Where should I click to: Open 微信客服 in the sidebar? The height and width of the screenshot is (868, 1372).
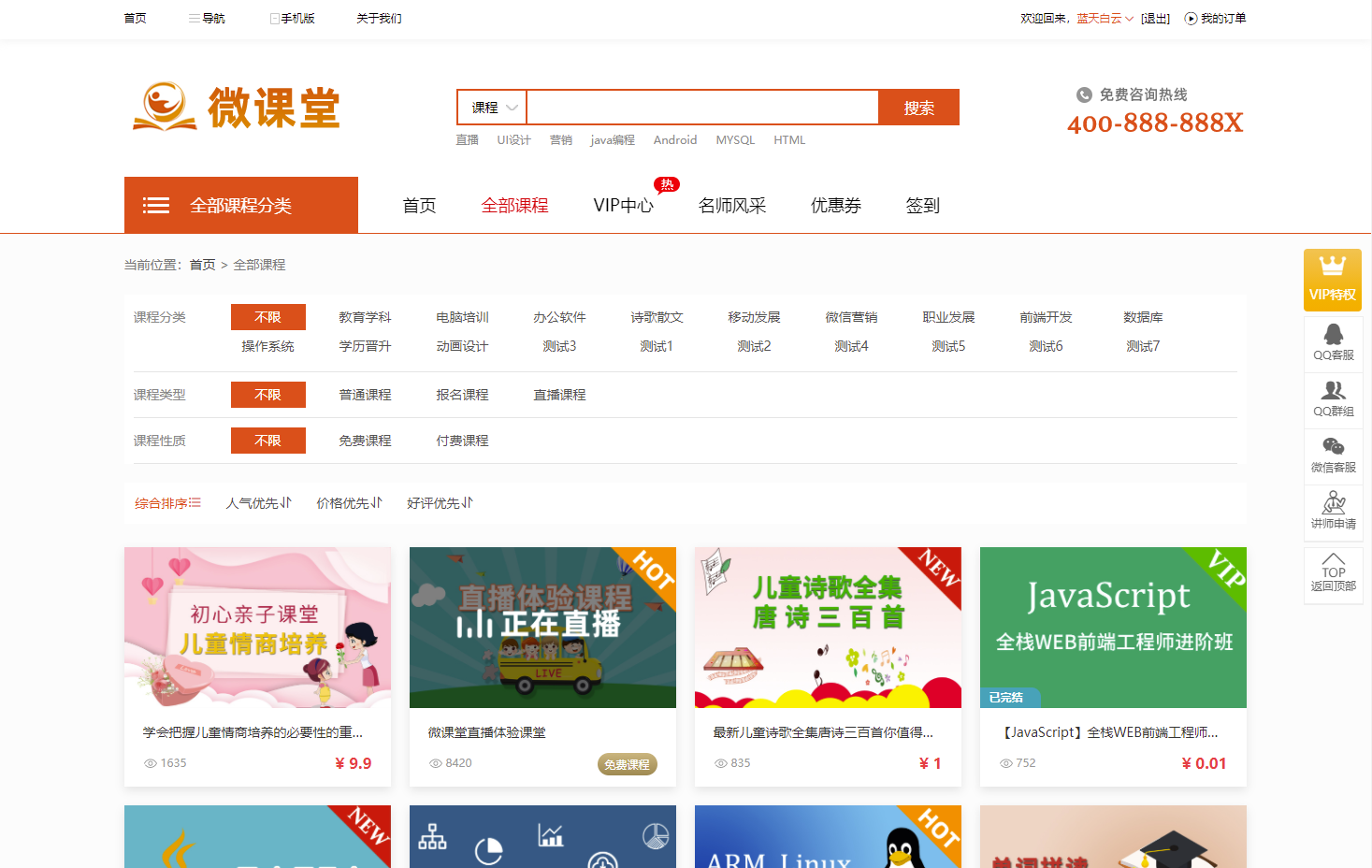click(1334, 455)
